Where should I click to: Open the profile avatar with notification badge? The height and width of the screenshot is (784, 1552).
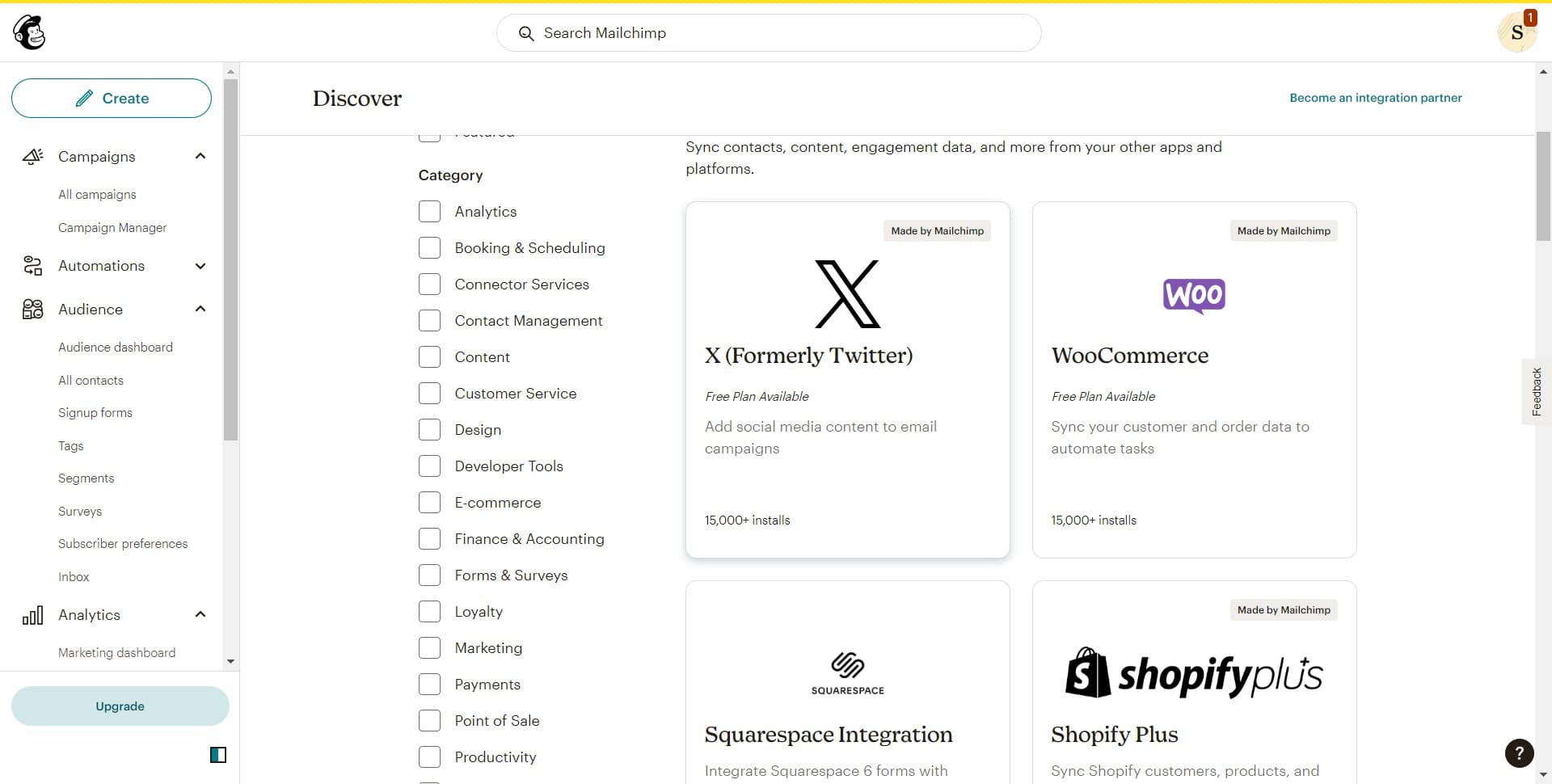[x=1517, y=33]
